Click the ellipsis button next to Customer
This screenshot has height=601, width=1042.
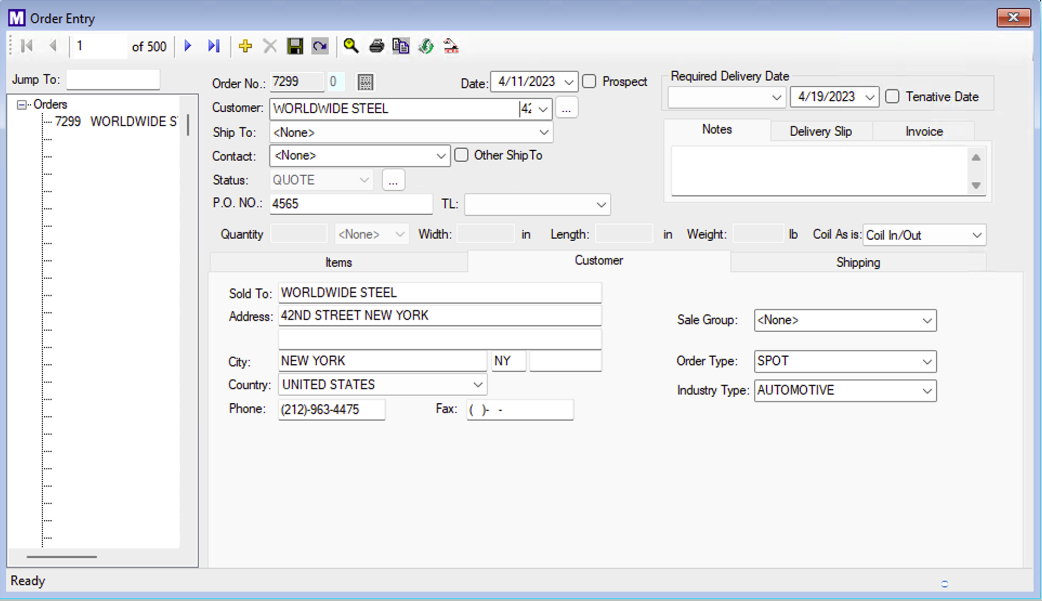tap(566, 108)
